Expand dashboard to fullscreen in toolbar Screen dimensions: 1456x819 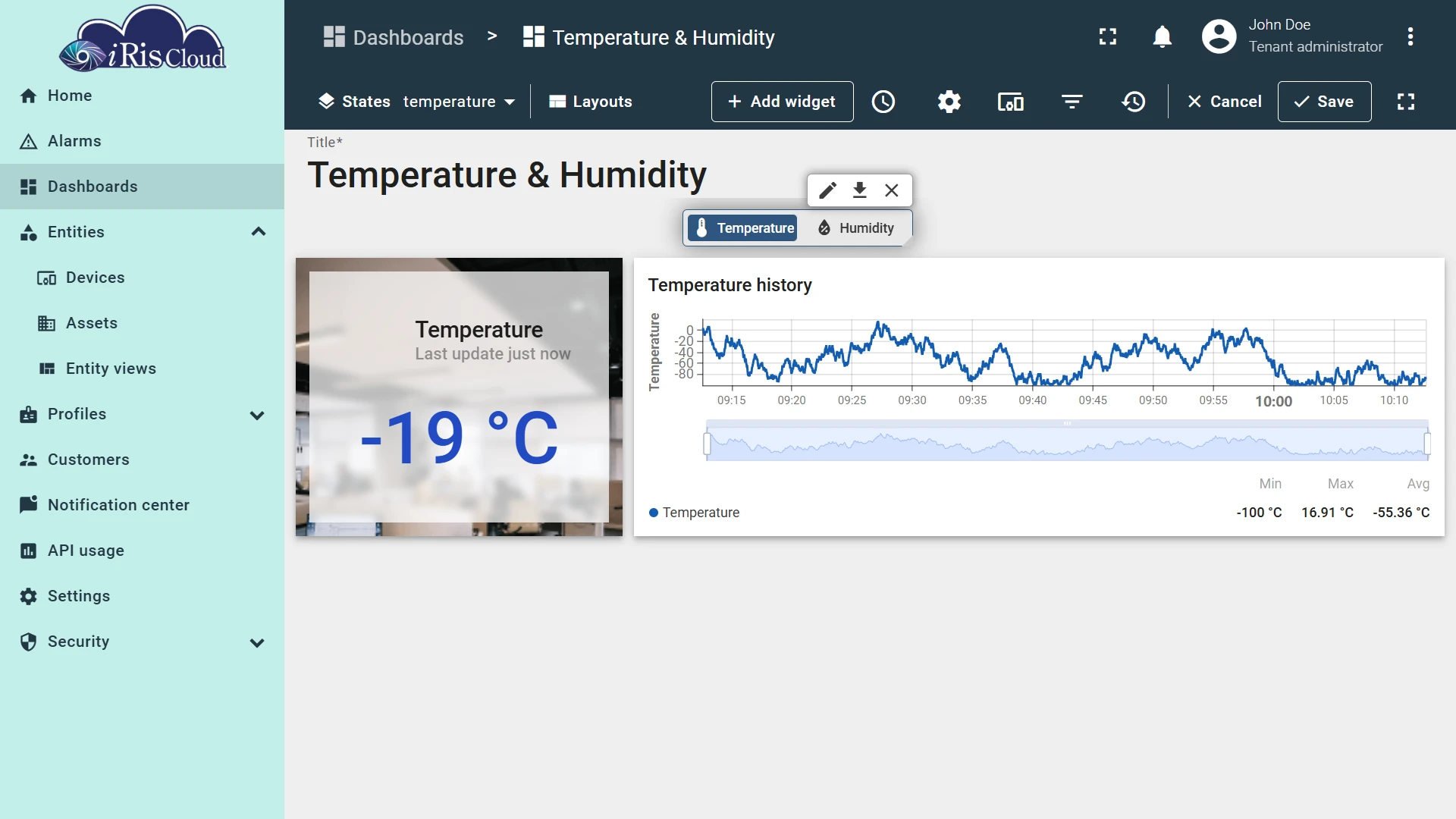1406,102
